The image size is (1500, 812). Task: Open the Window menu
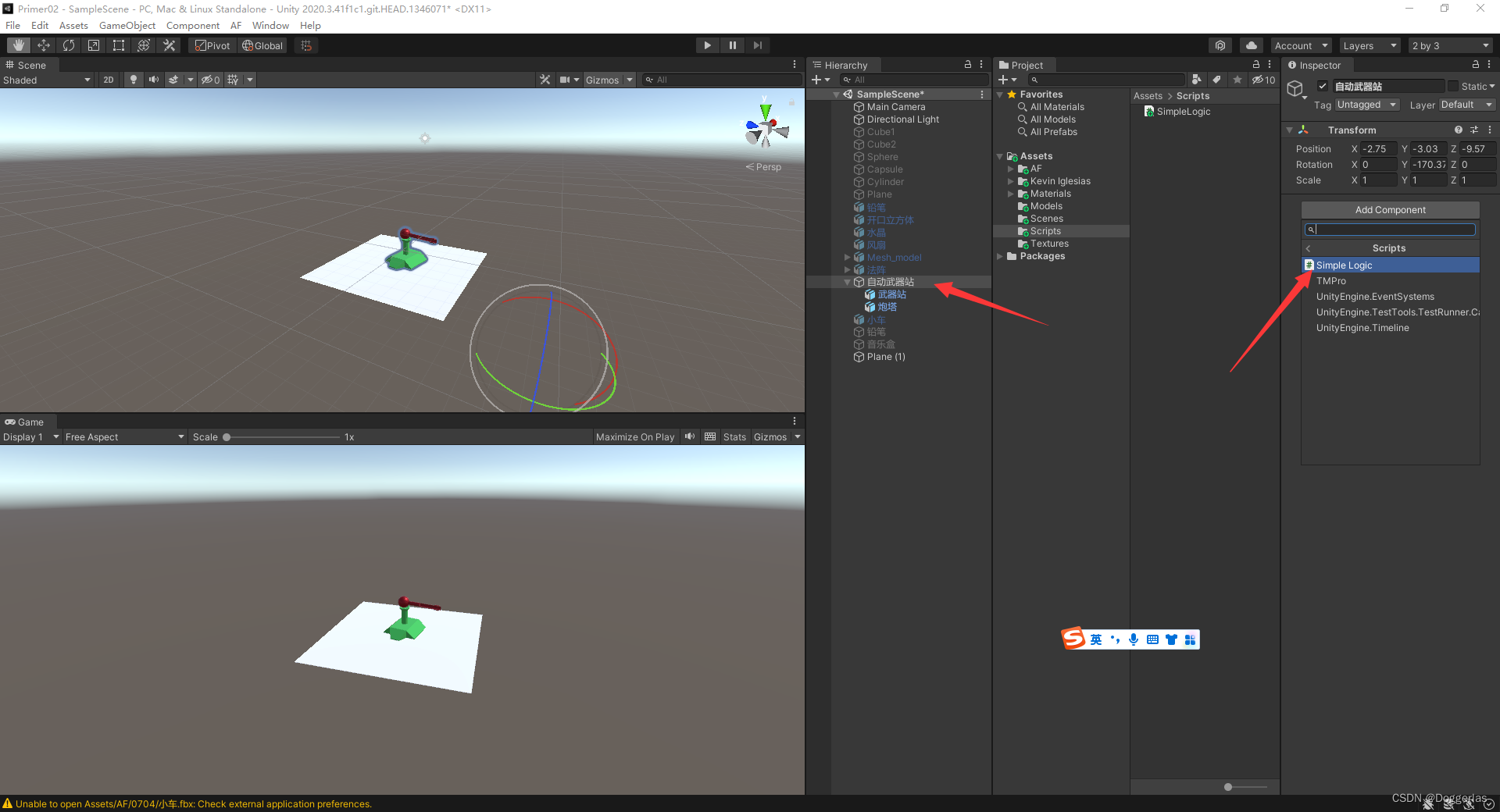click(x=270, y=26)
